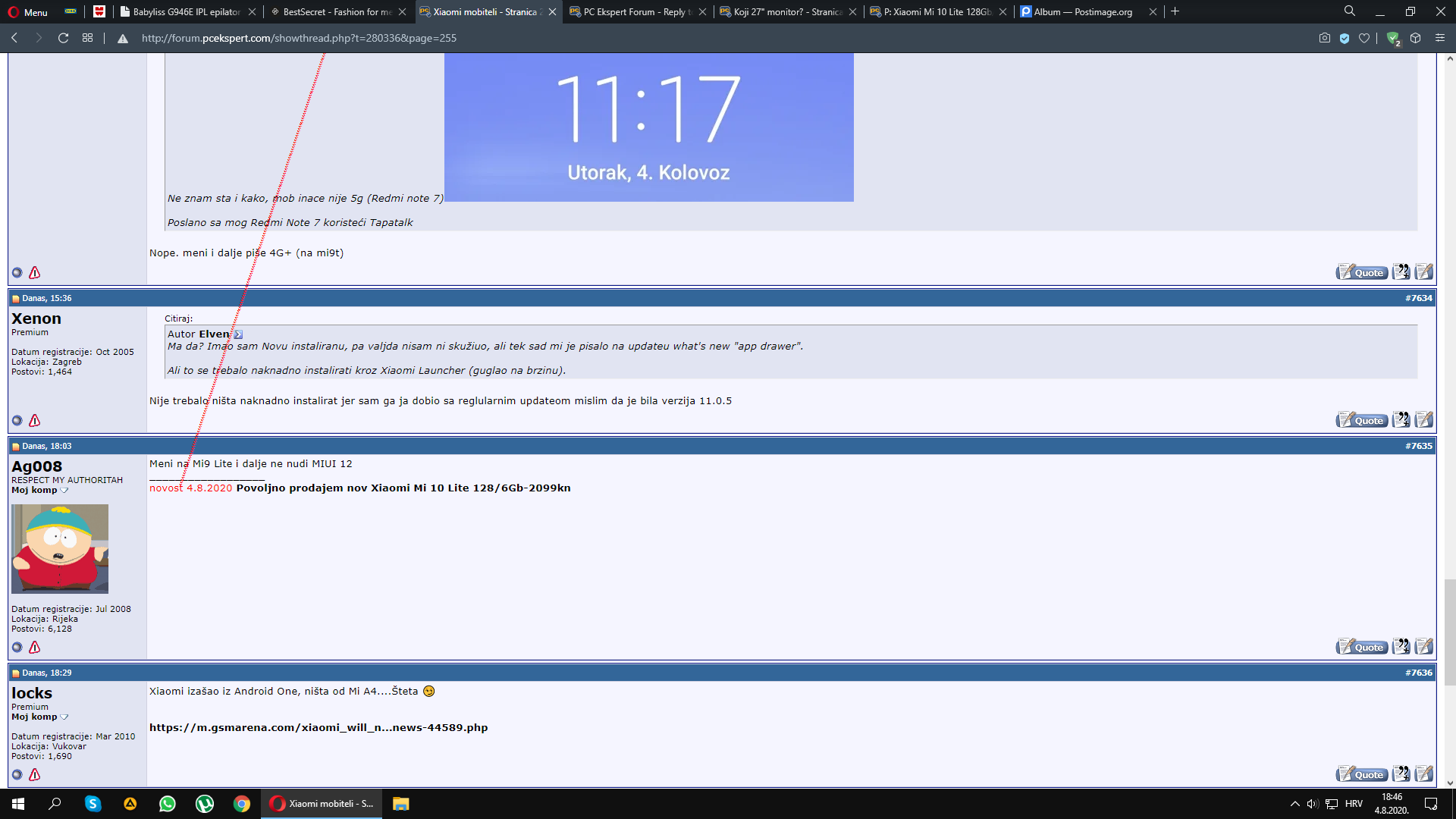
Task: Click the site security warning triangle icon
Action: click(x=123, y=39)
